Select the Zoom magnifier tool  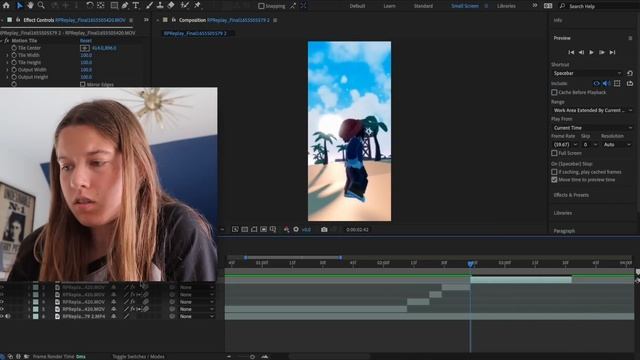41,5
